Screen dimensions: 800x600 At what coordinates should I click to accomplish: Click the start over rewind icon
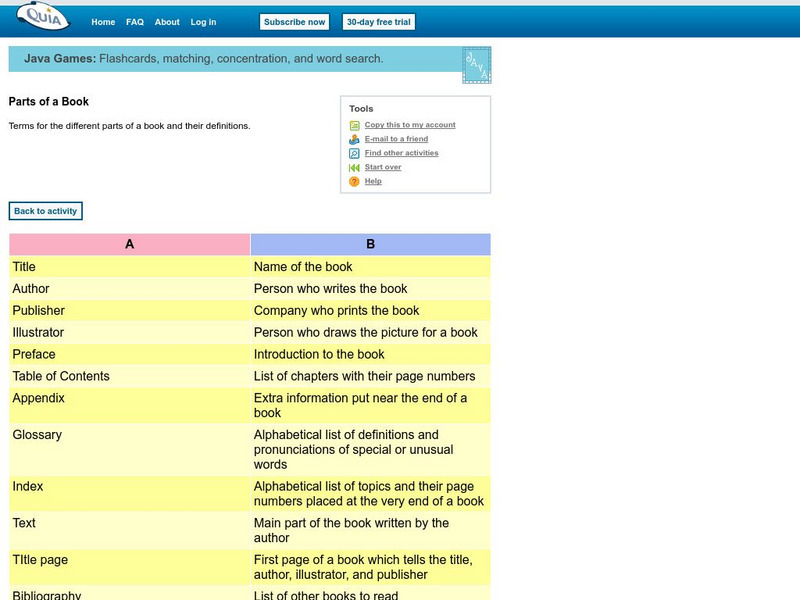coord(354,168)
